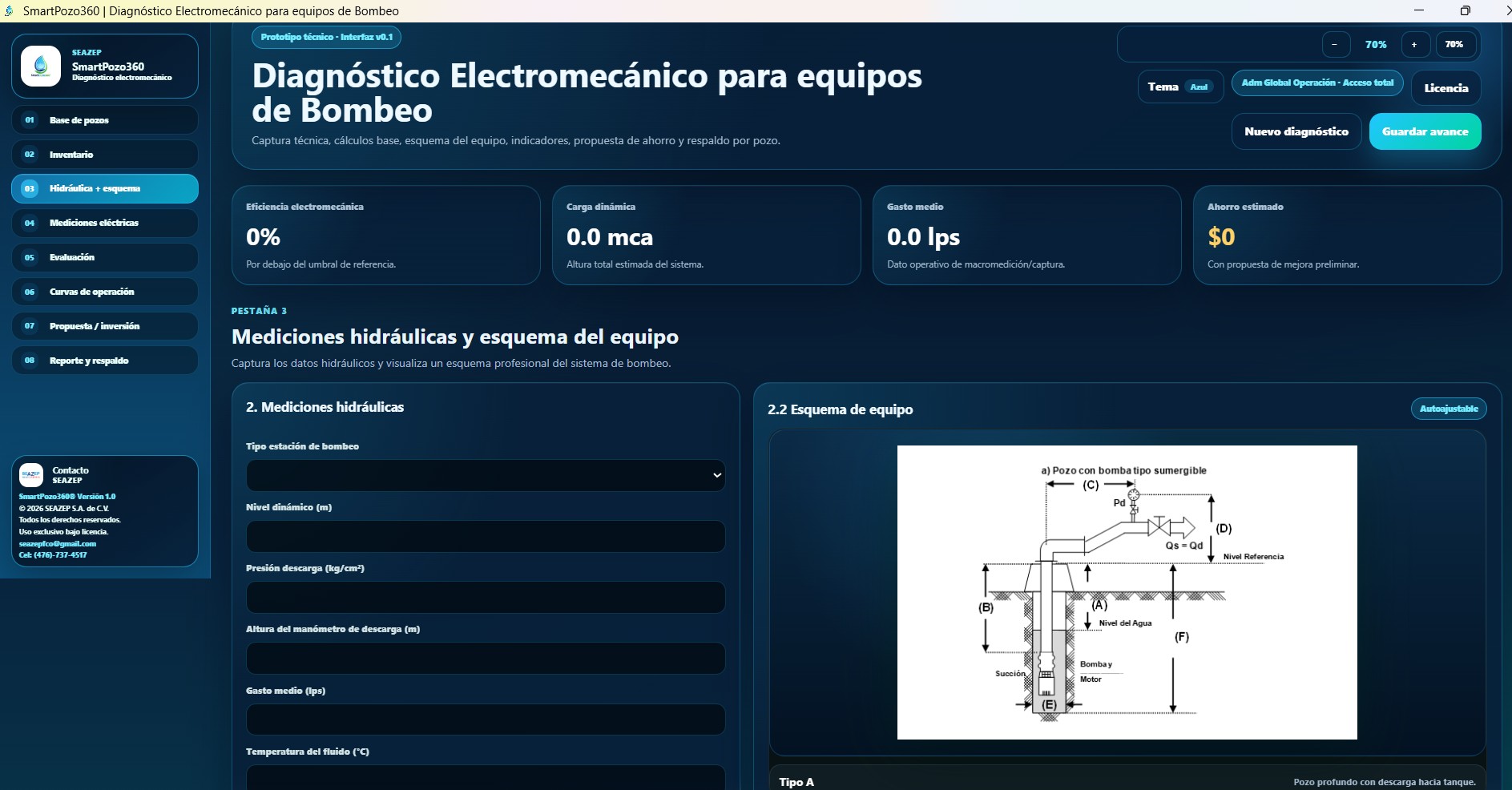Start a Nuevo diagnóstico
The height and width of the screenshot is (790, 1512).
tap(1296, 132)
